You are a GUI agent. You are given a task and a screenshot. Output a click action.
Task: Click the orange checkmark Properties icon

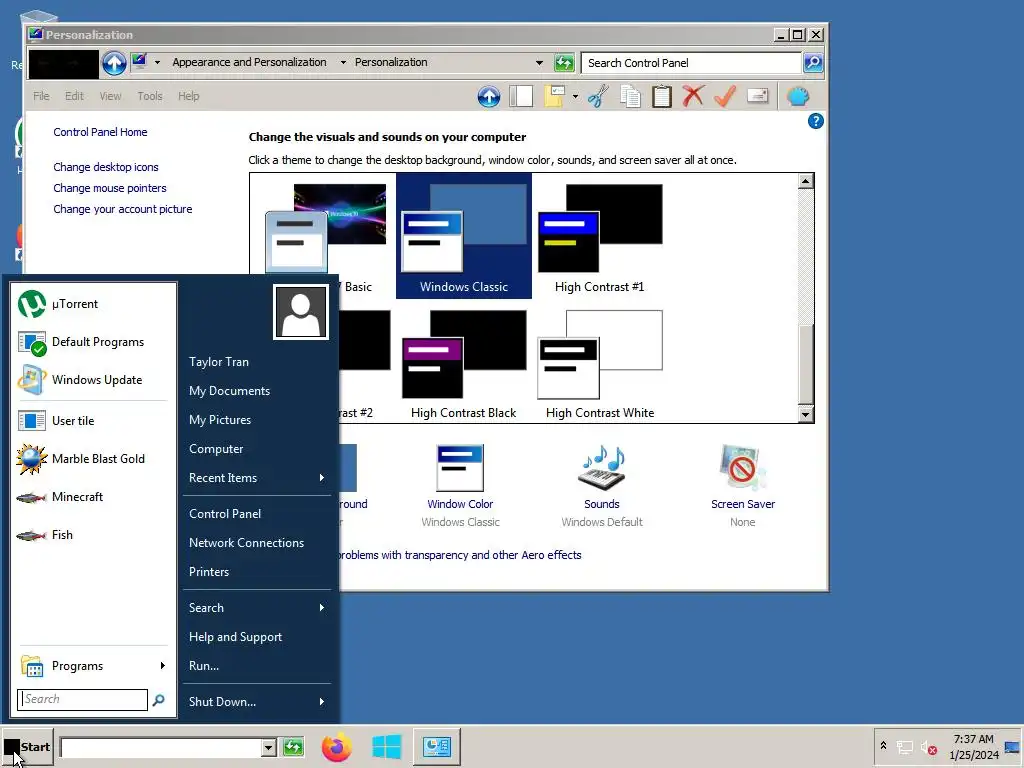tap(725, 97)
